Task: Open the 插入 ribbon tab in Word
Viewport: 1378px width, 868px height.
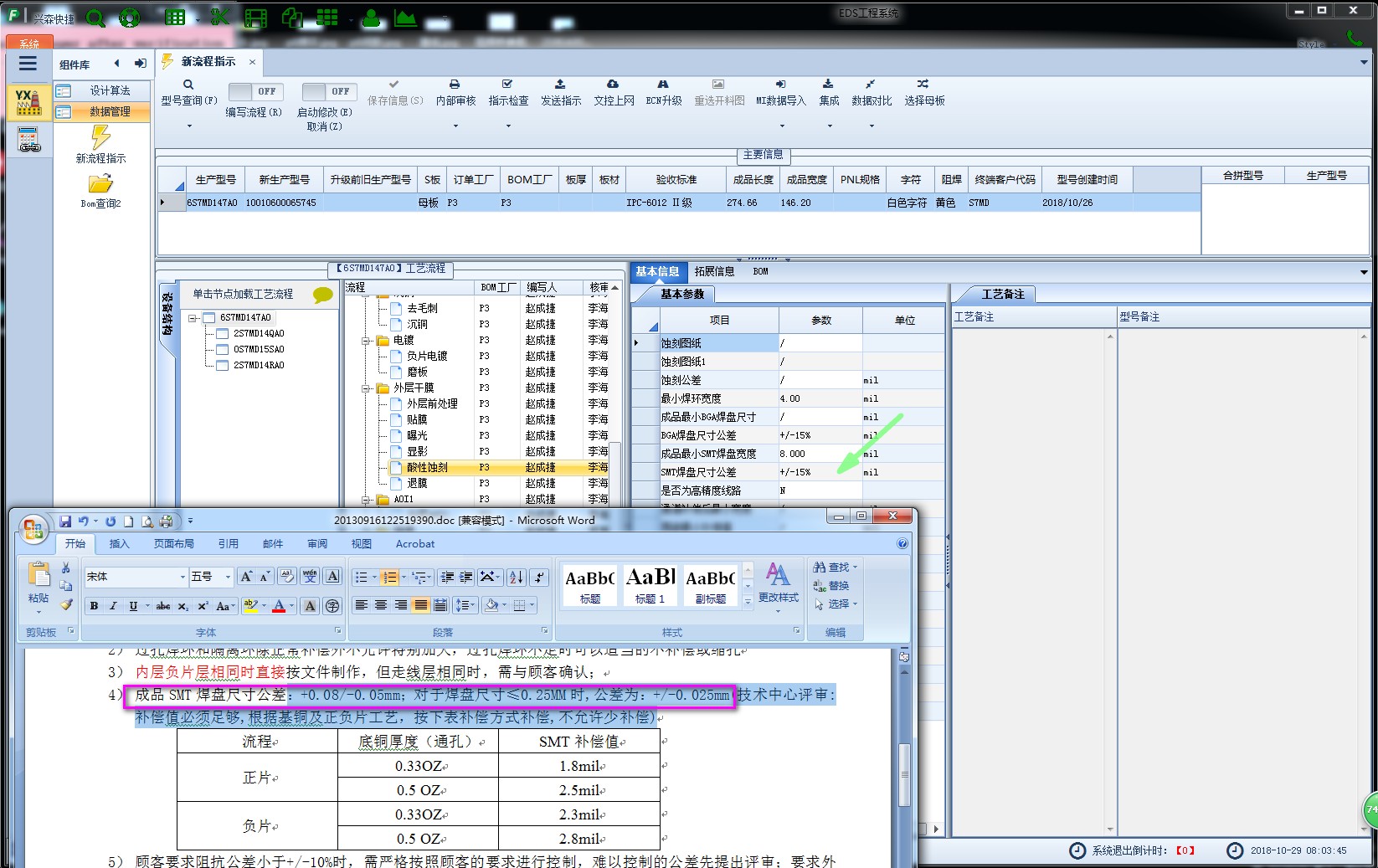Action: pyautogui.click(x=120, y=543)
